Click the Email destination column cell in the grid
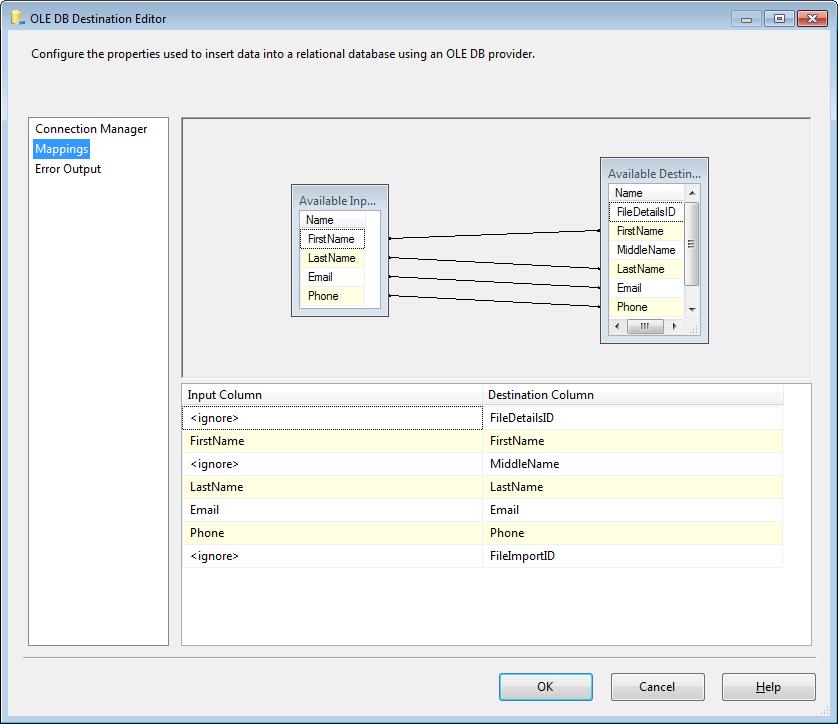The height and width of the screenshot is (724, 838). click(x=633, y=510)
